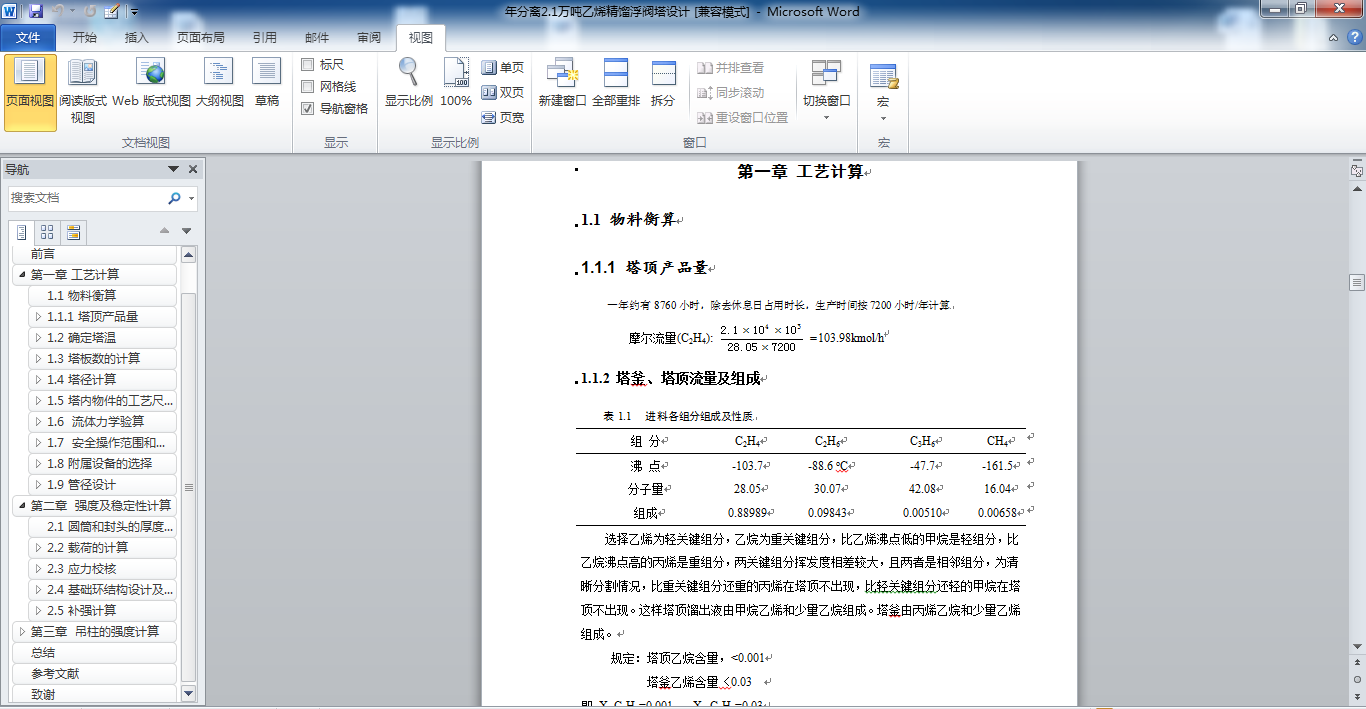Image resolution: width=1366 pixels, height=709 pixels.
Task: Choose One Page zoom (单页)
Action: (x=502, y=68)
